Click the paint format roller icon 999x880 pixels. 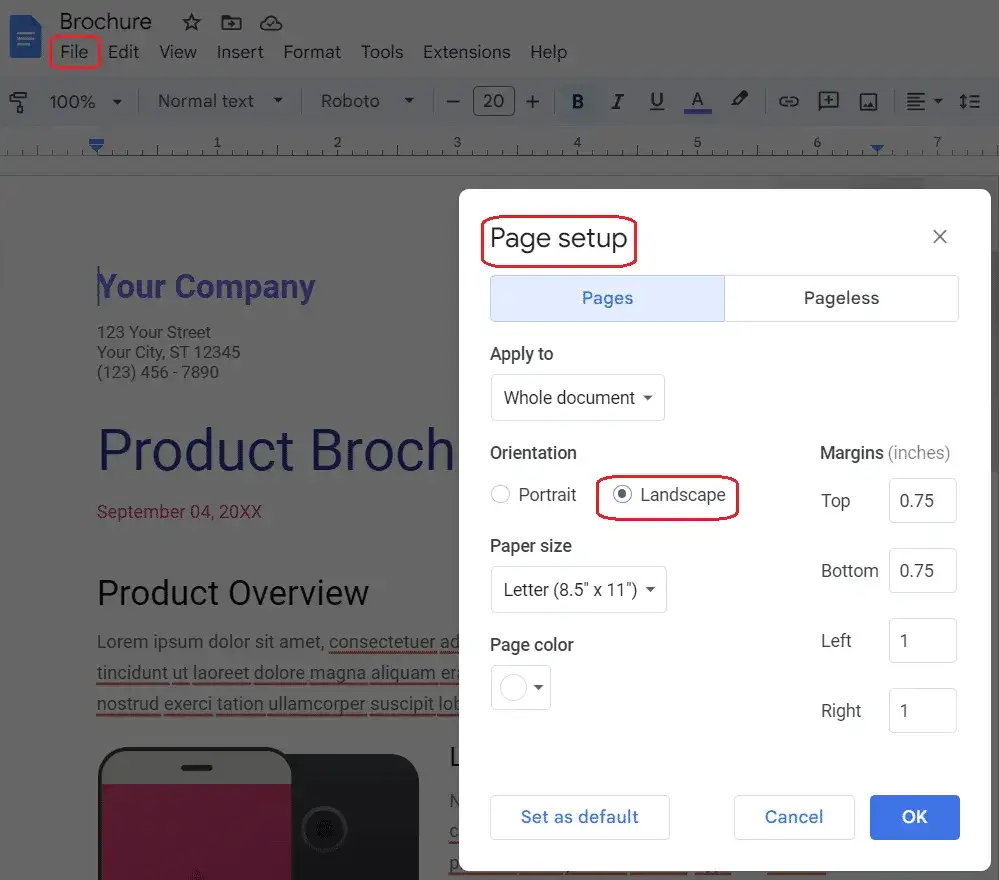click(x=18, y=101)
